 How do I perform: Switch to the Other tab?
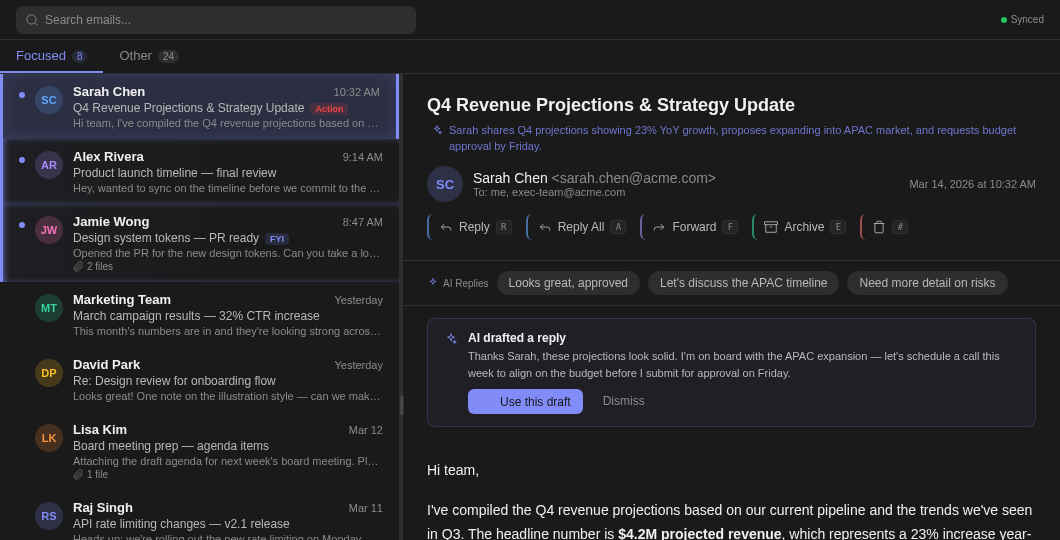[149, 56]
